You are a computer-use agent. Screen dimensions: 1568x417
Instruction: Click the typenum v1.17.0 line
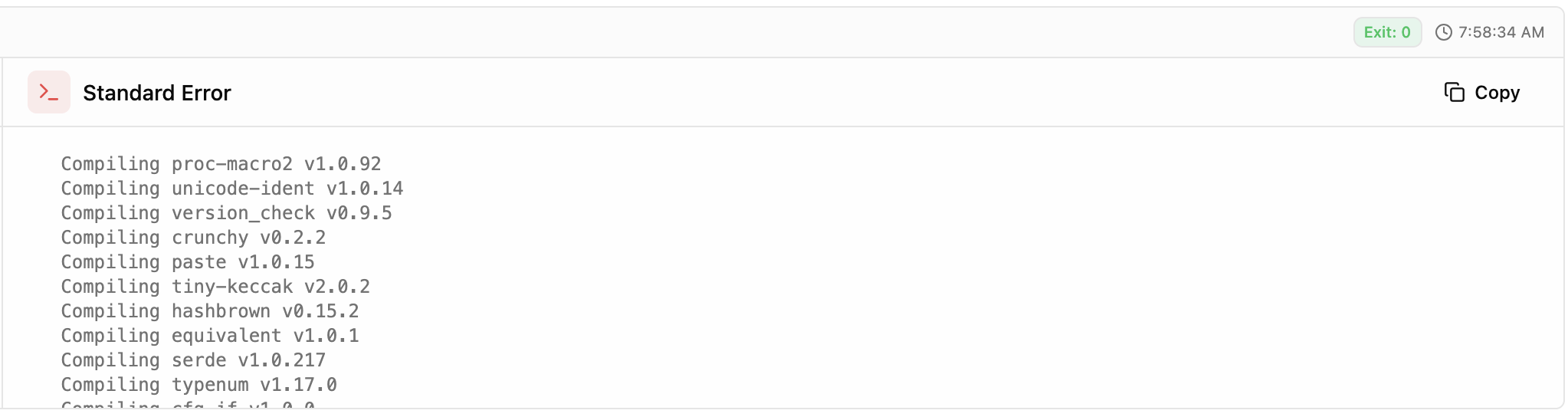[x=199, y=385]
